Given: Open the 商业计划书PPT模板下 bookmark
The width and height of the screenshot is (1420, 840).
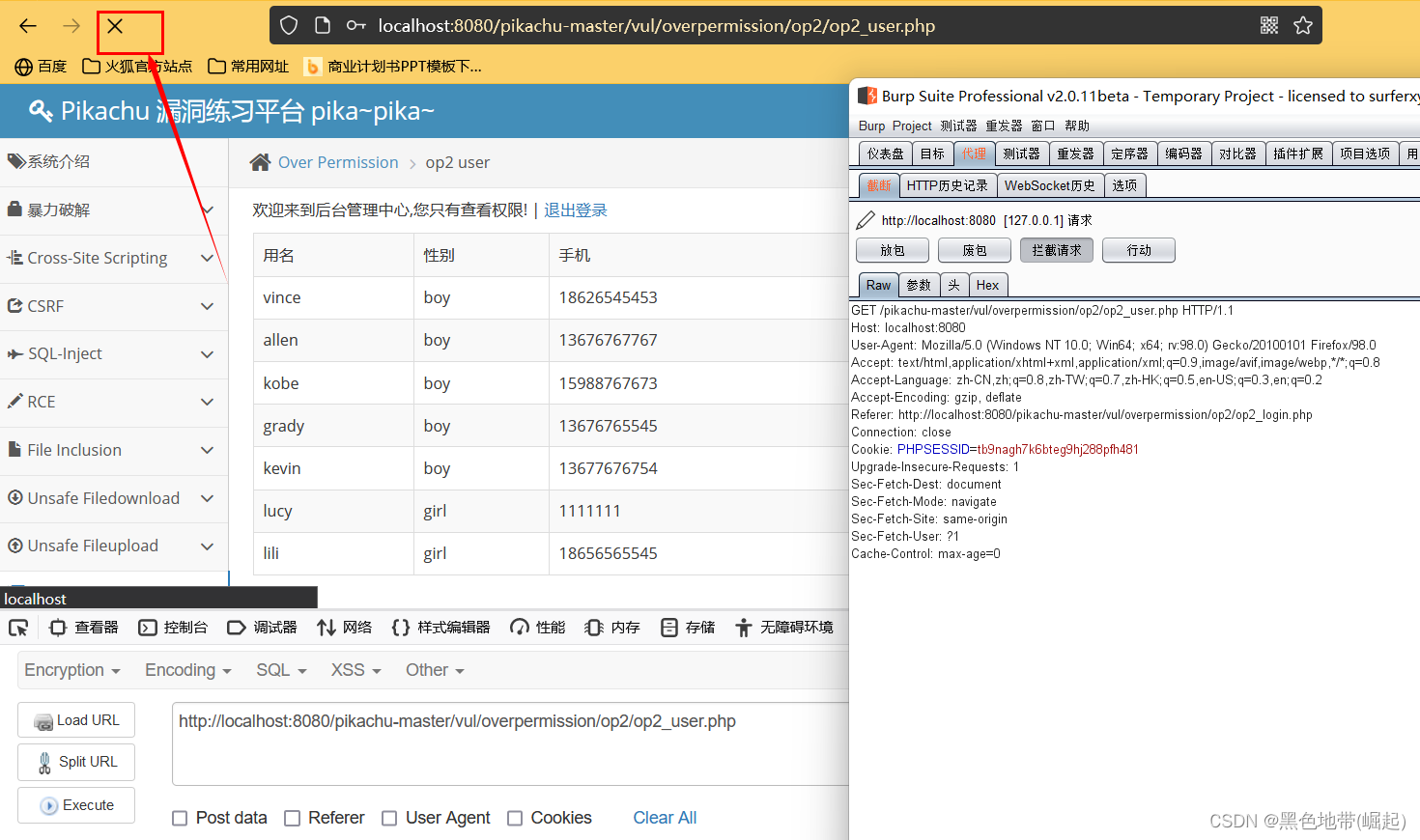Looking at the screenshot, I should [x=392, y=67].
